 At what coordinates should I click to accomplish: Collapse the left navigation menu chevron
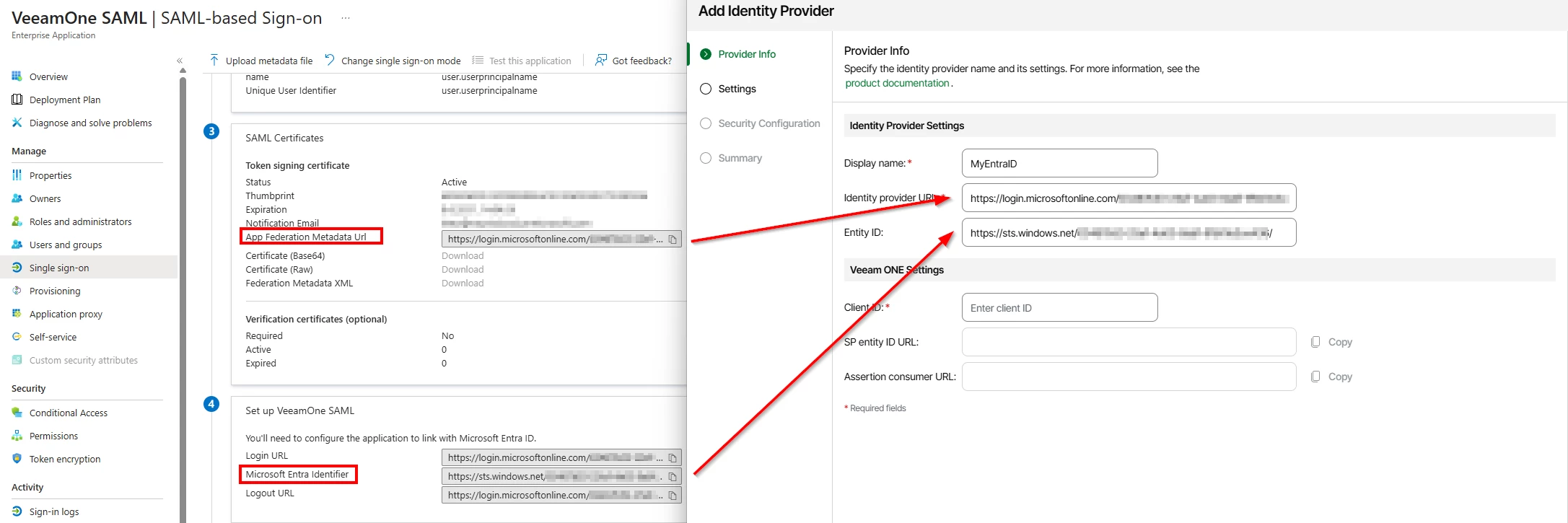click(180, 61)
